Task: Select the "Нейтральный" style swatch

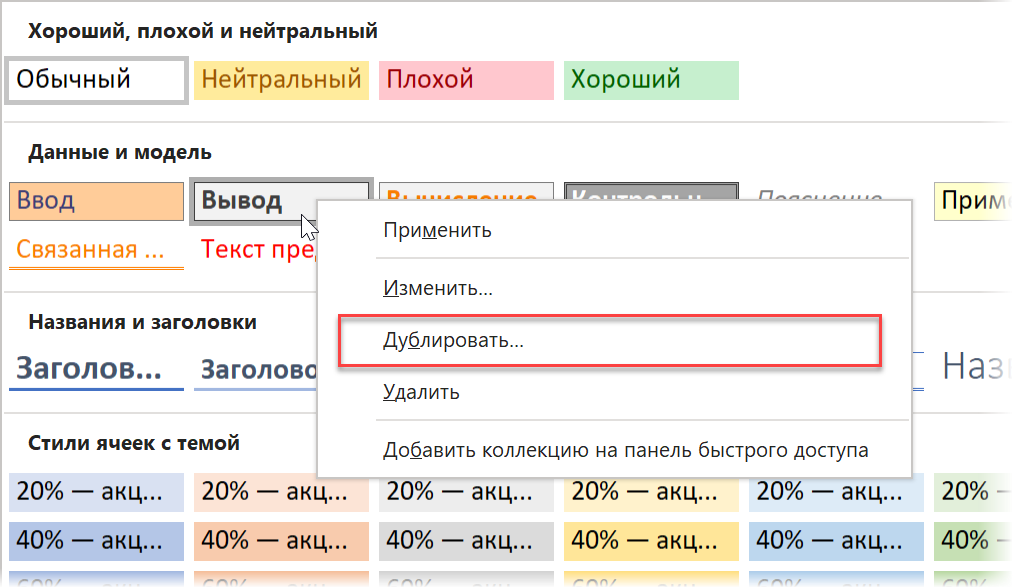Action: pos(281,80)
